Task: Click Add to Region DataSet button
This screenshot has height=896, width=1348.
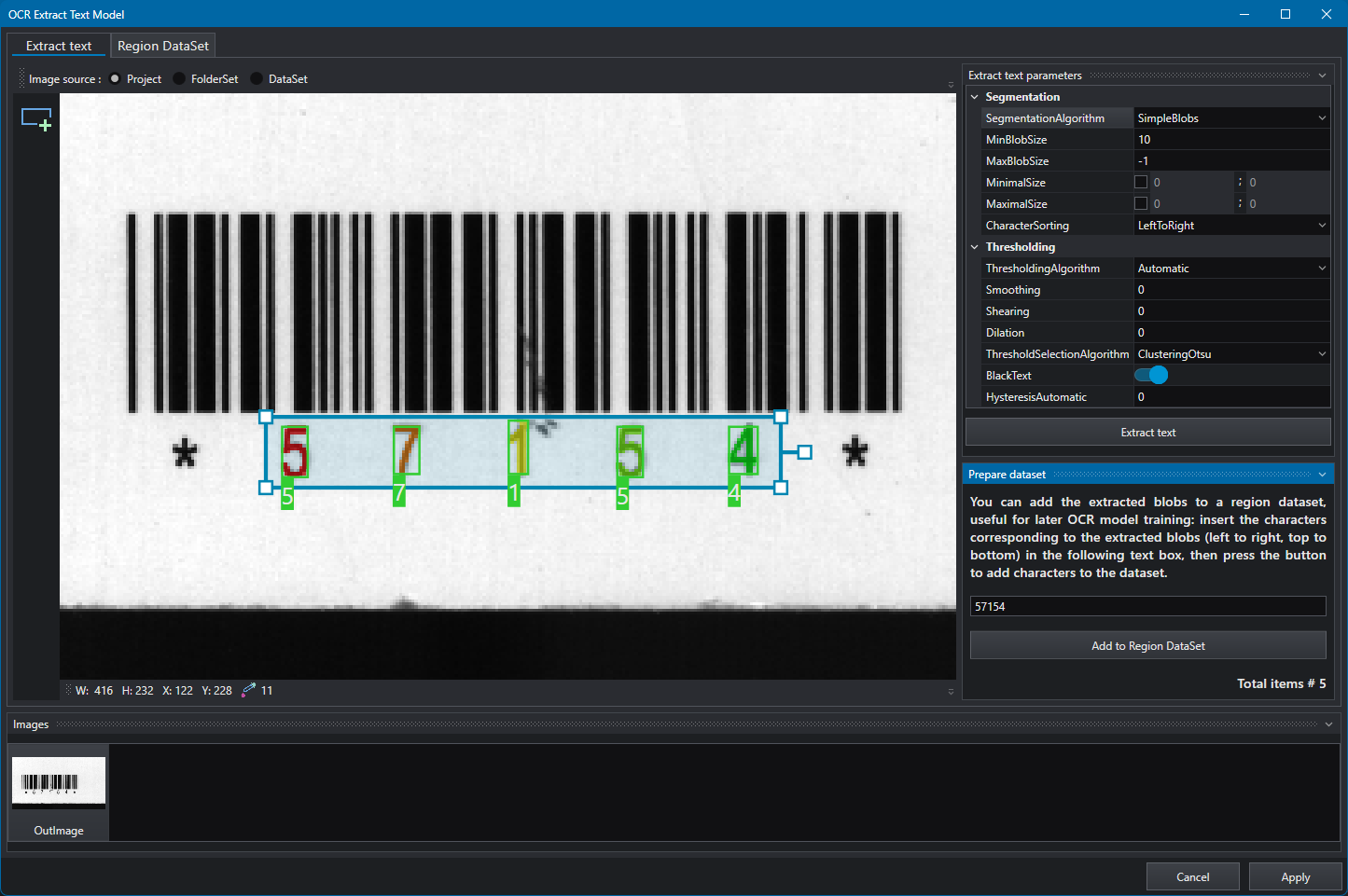Action: pos(1147,645)
